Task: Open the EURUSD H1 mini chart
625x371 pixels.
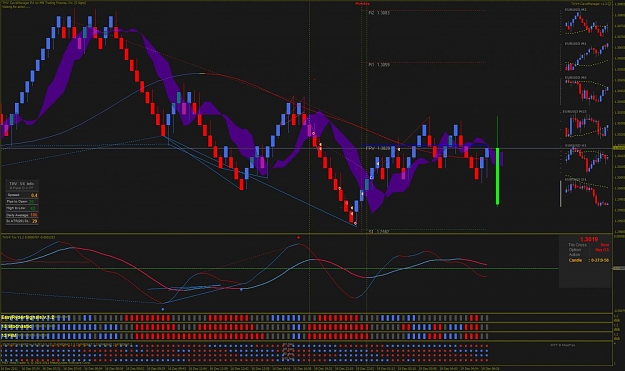Action: coord(585,159)
